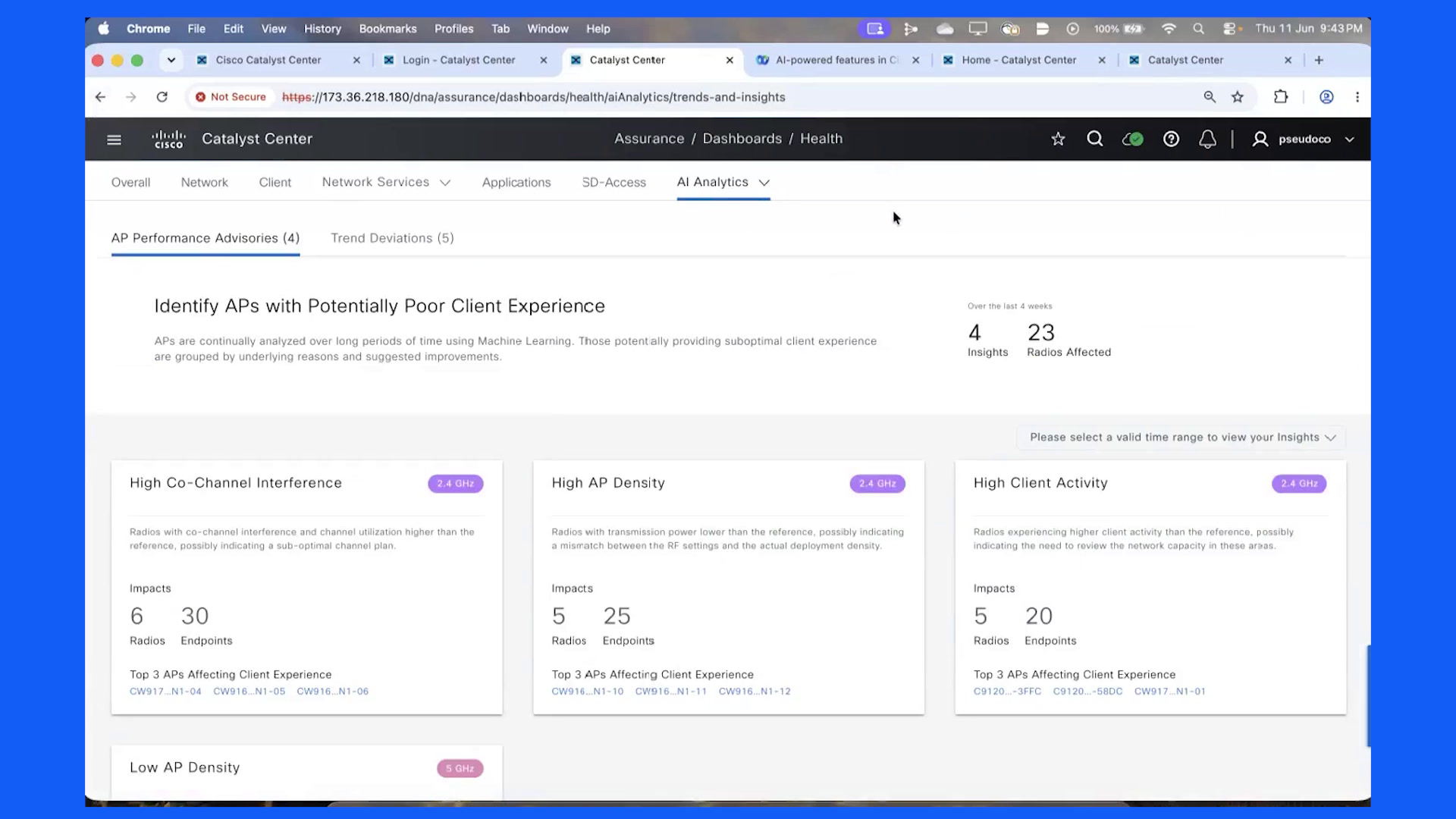The height and width of the screenshot is (819, 1456).
Task: Click the macOS Wi-Fi icon
Action: click(x=1169, y=29)
